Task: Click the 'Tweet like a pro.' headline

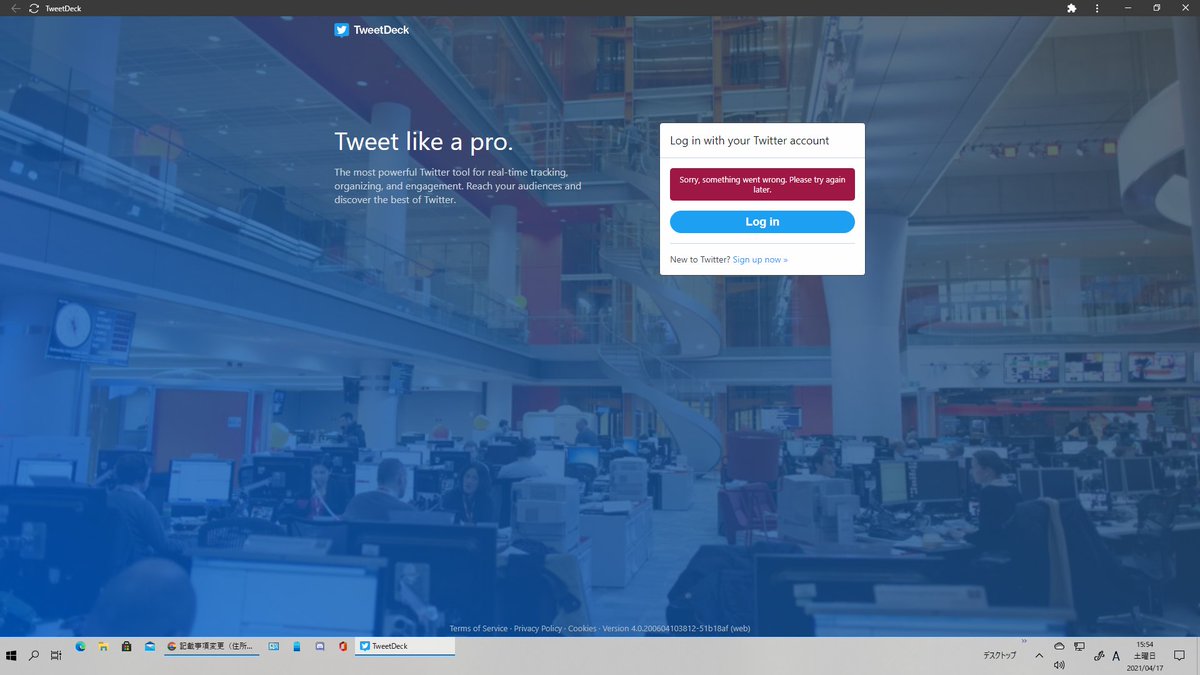Action: pyautogui.click(x=423, y=142)
